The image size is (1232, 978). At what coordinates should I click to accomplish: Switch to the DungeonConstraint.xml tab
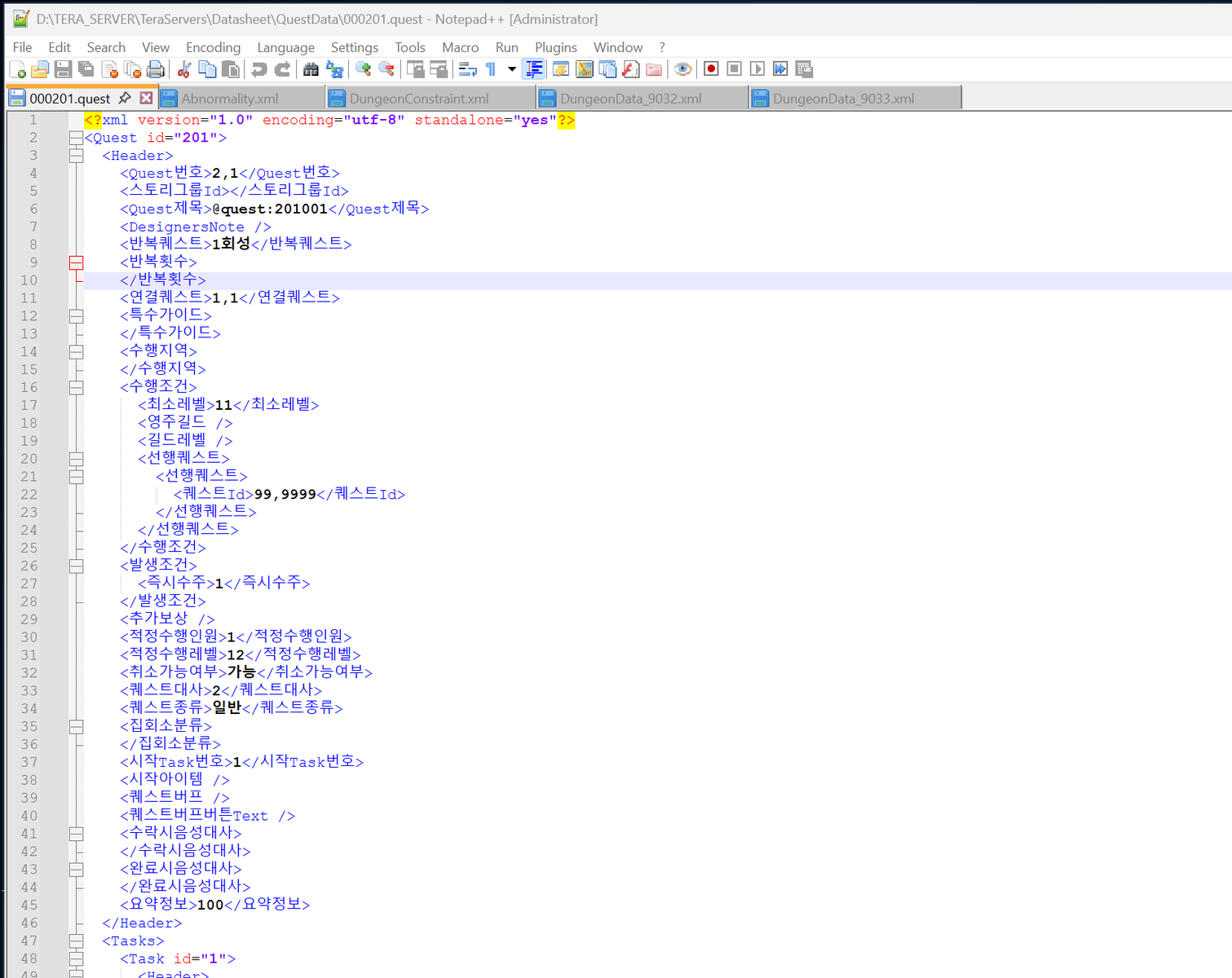pyautogui.click(x=419, y=99)
